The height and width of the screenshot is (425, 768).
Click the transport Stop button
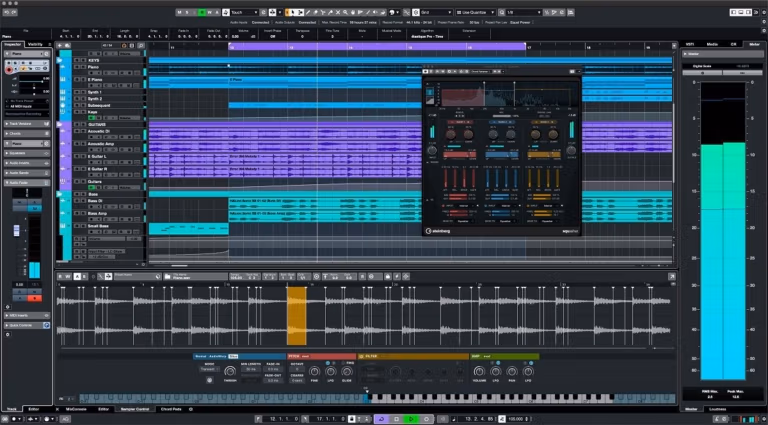click(396, 419)
